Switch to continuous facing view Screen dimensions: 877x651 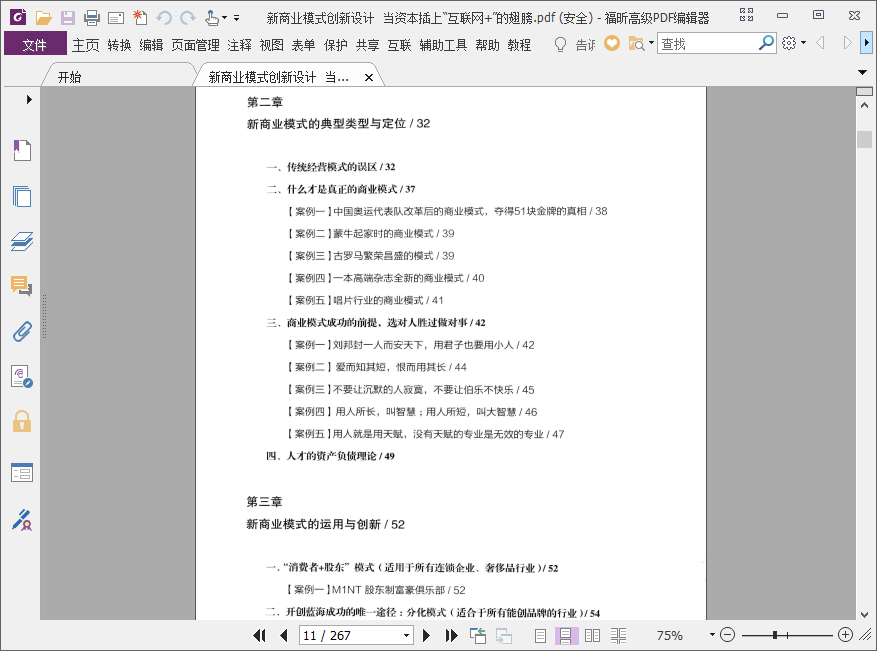(x=618, y=635)
